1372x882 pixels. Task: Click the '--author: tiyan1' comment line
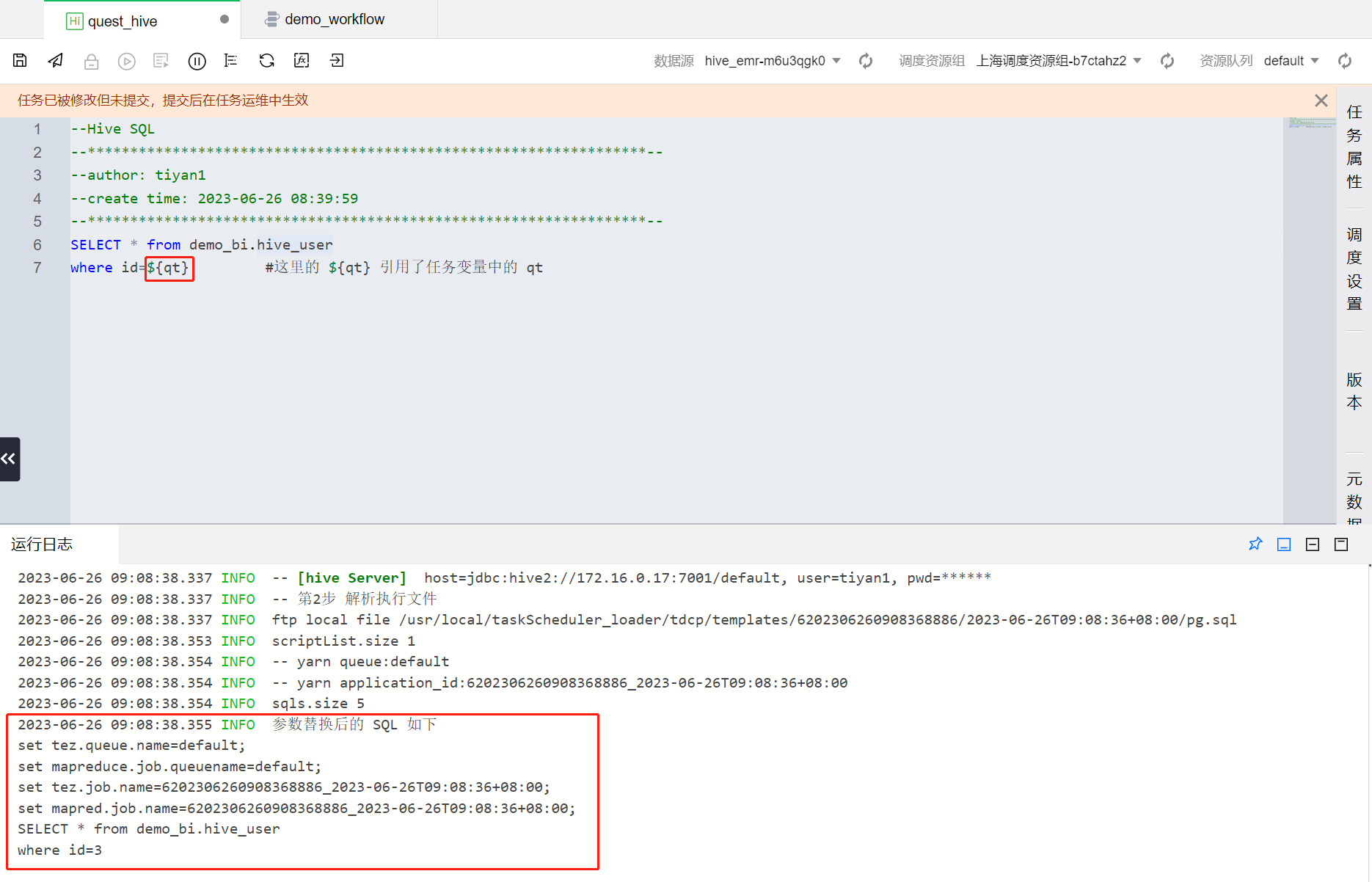(x=138, y=175)
